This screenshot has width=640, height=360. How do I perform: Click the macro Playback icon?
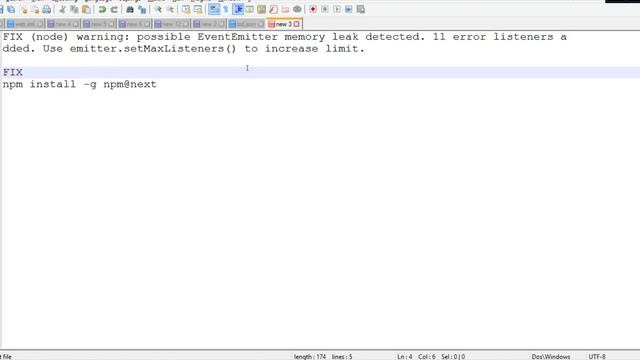(x=337, y=9)
